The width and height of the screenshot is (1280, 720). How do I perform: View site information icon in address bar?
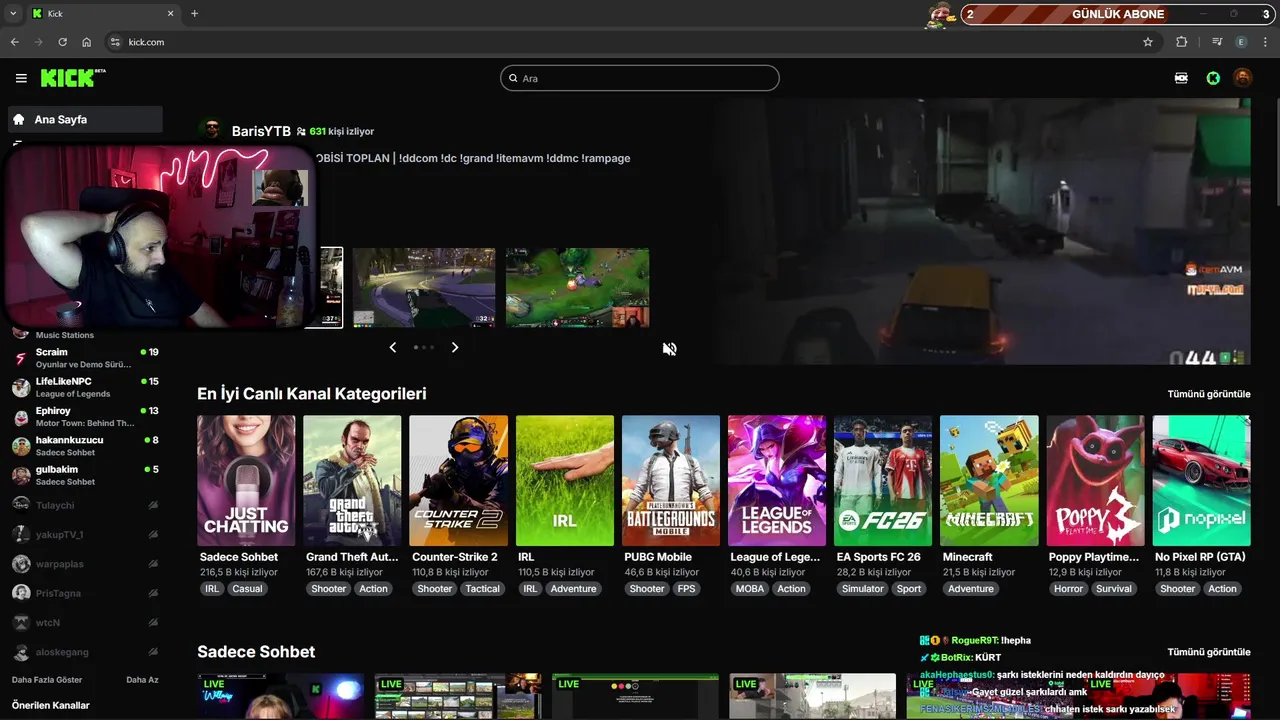(x=115, y=42)
